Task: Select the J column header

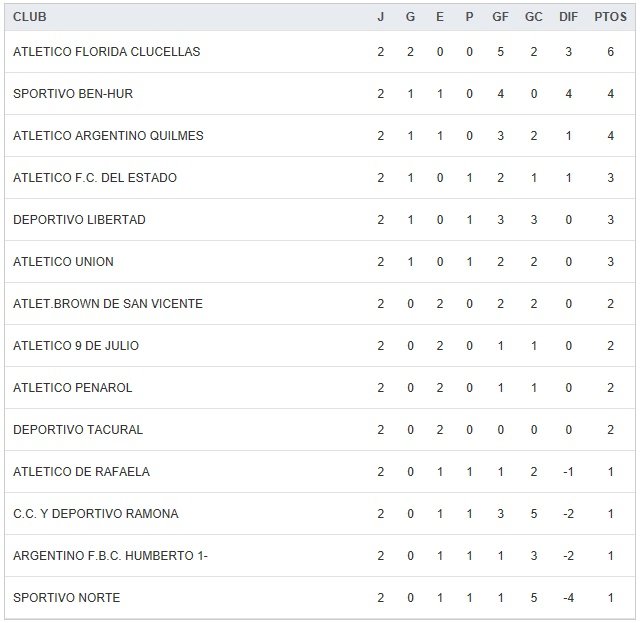Action: pyautogui.click(x=380, y=17)
